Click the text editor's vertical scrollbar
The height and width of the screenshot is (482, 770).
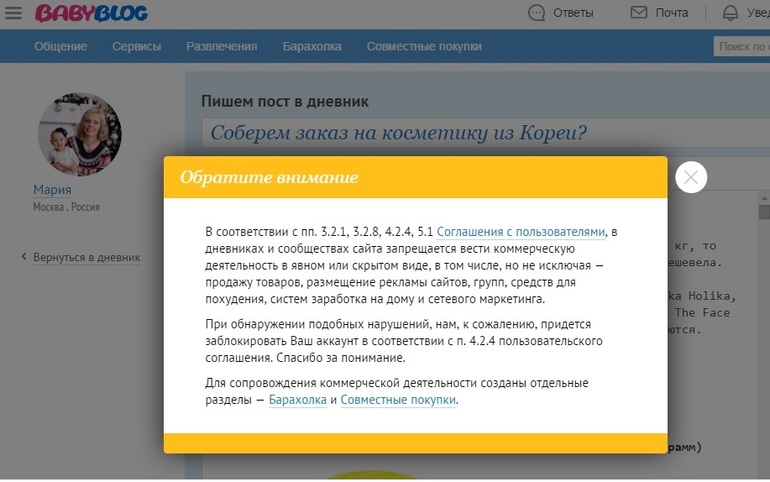click(763, 300)
